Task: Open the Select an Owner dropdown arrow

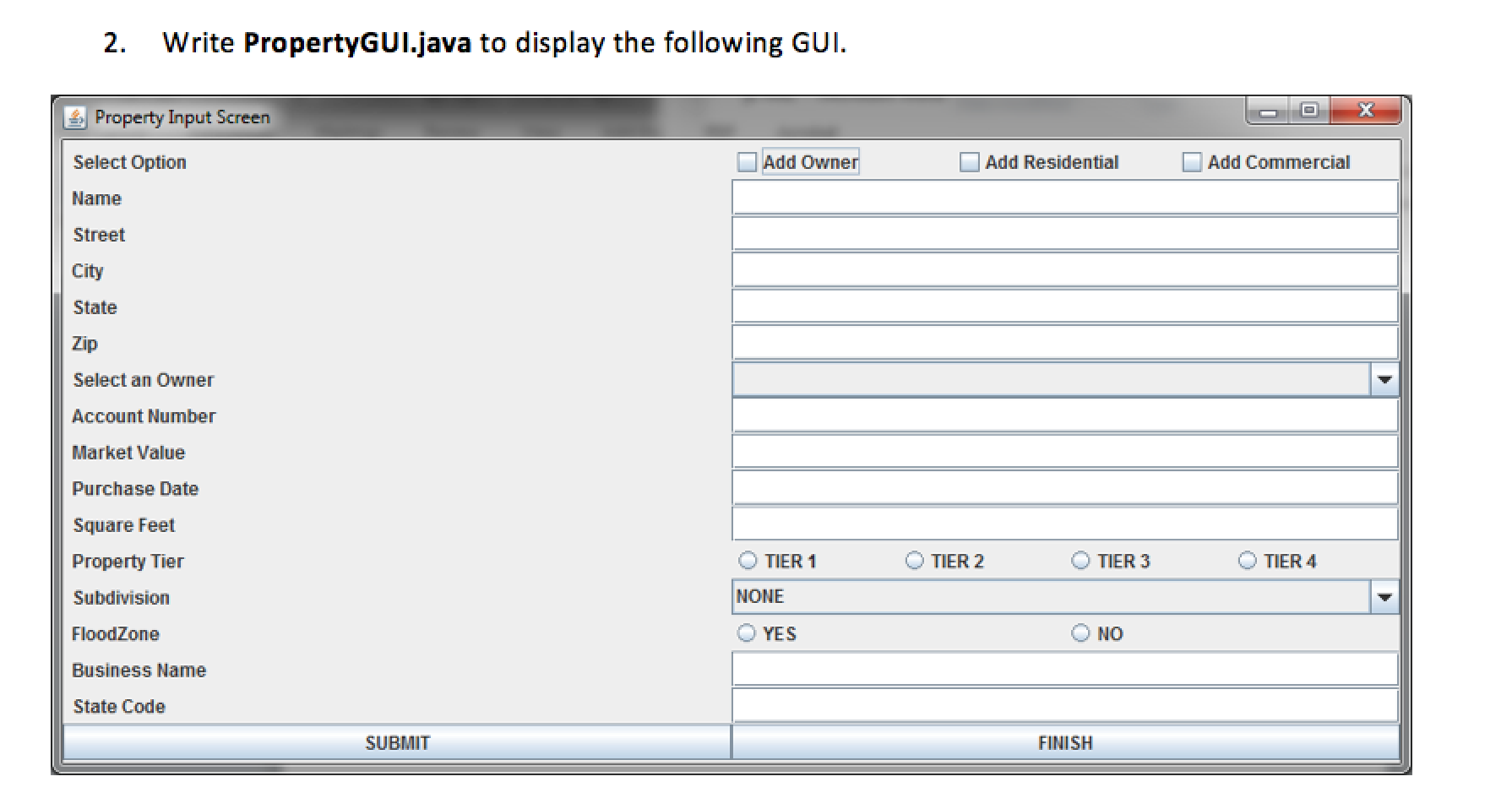Action: pyautogui.click(x=1384, y=380)
